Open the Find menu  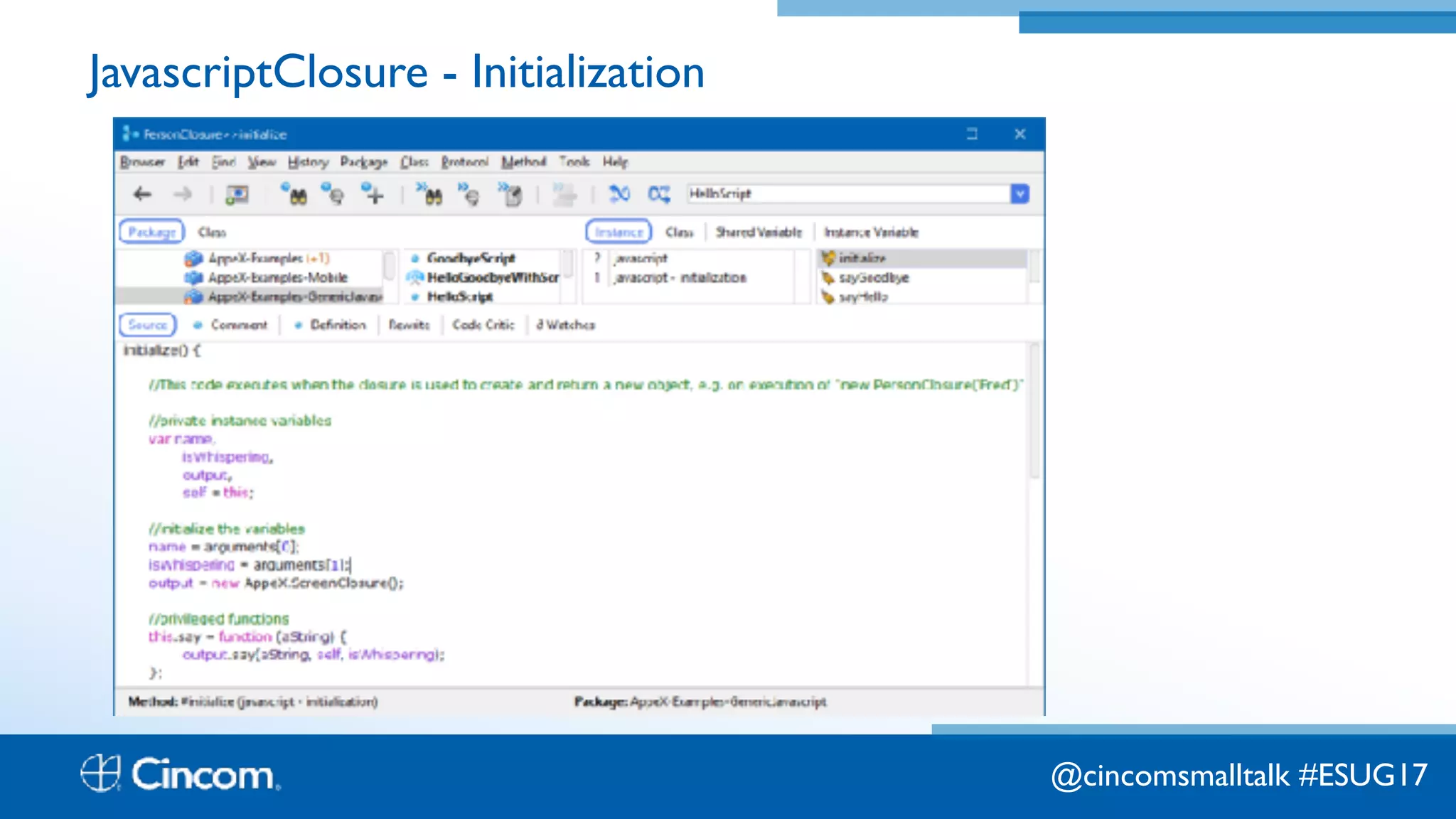point(223,162)
